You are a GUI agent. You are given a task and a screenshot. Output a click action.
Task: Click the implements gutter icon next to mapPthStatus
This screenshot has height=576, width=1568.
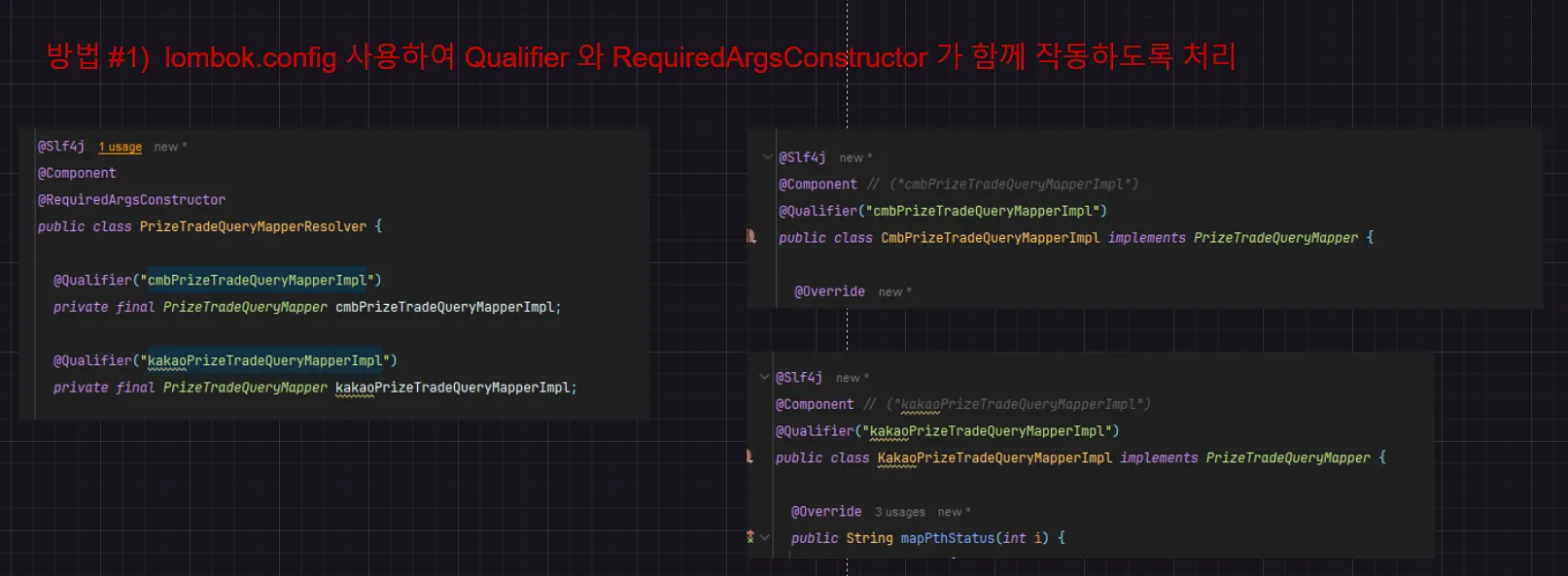[749, 537]
